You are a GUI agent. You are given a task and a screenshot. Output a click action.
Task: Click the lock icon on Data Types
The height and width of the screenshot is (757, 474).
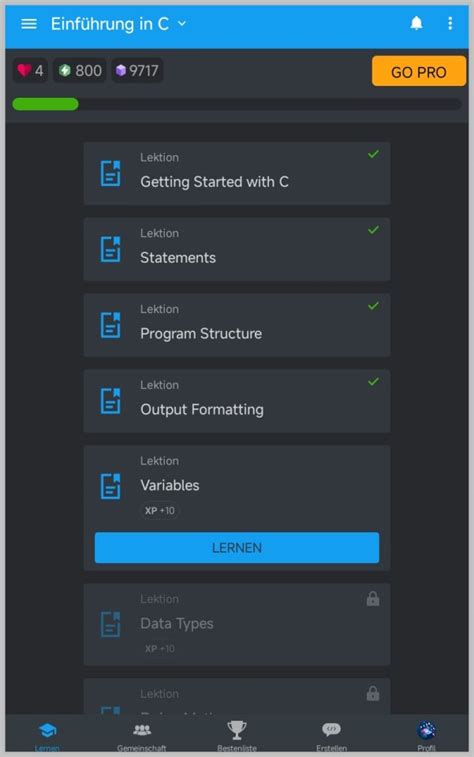pyautogui.click(x=373, y=599)
